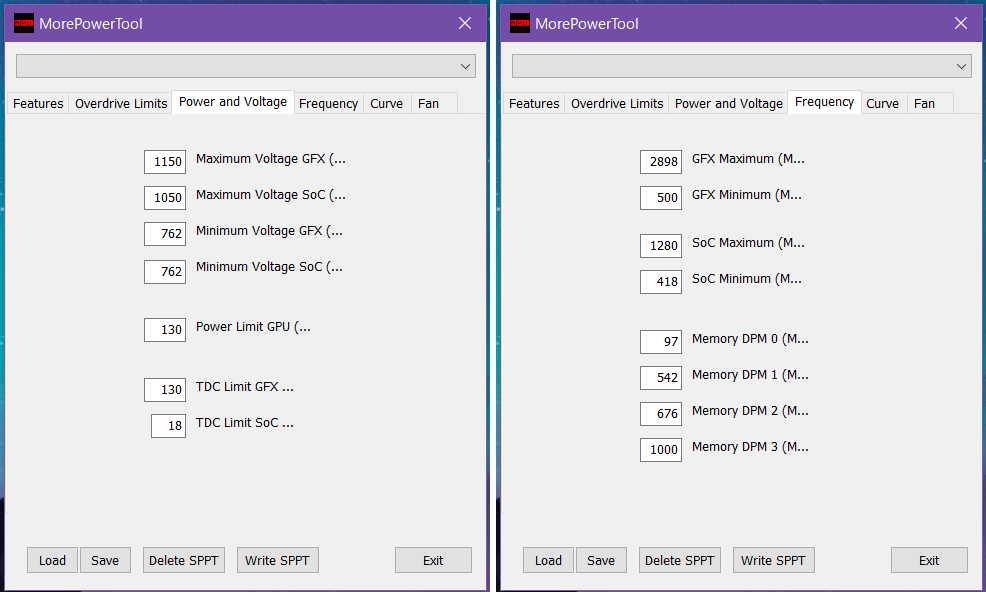Click Exit button in right window
This screenshot has height=592, width=986.
coord(929,560)
